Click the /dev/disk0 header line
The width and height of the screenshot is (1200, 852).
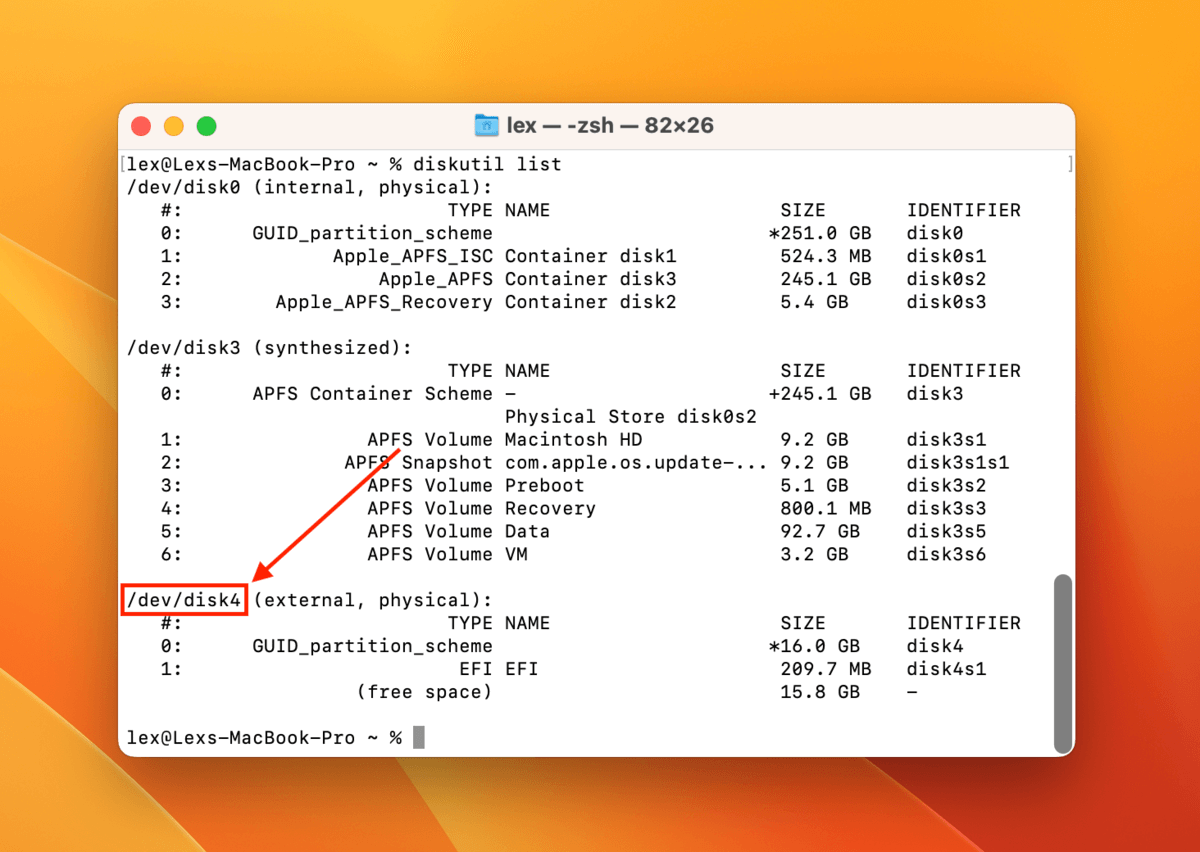pyautogui.click(x=309, y=187)
